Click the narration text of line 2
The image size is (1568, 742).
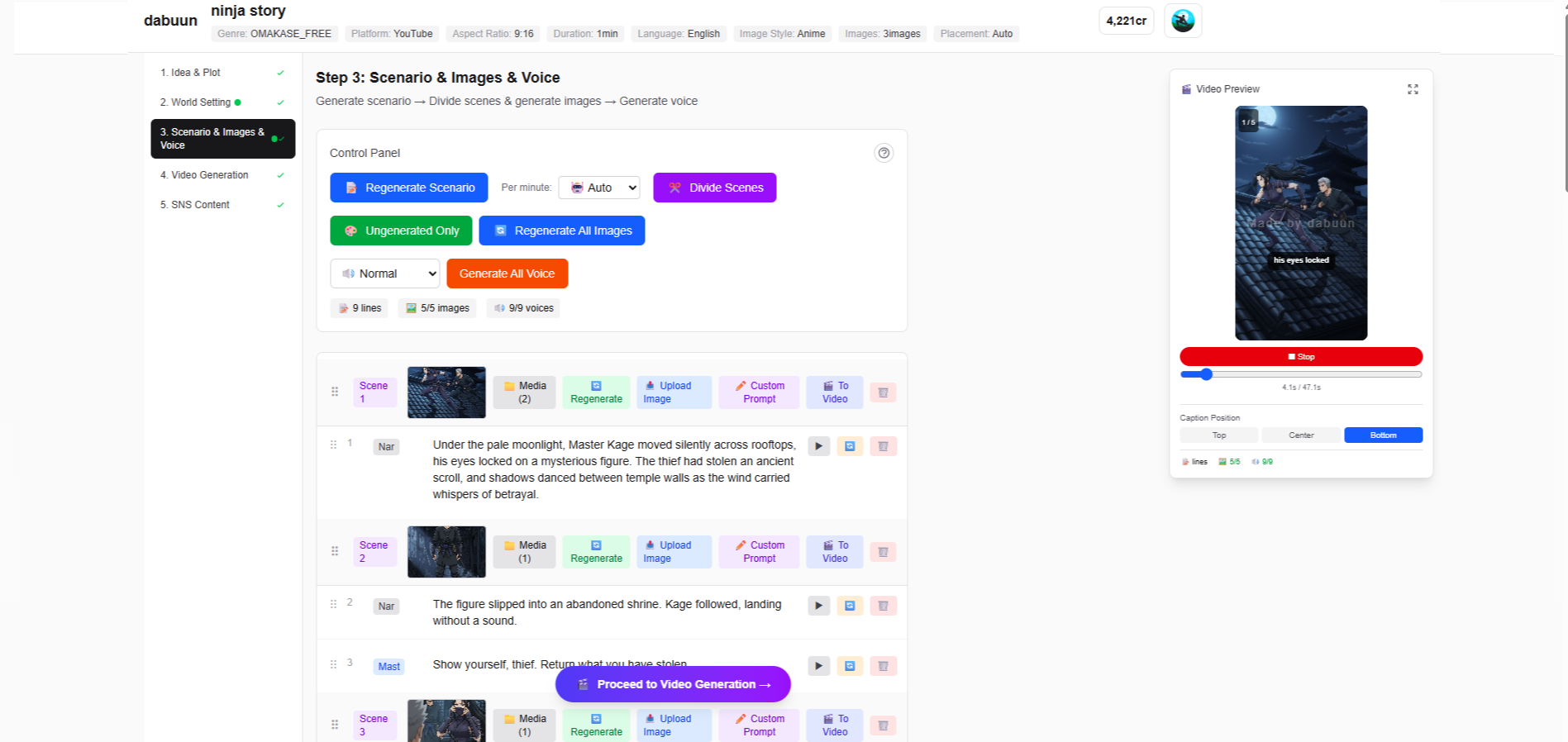pos(608,612)
